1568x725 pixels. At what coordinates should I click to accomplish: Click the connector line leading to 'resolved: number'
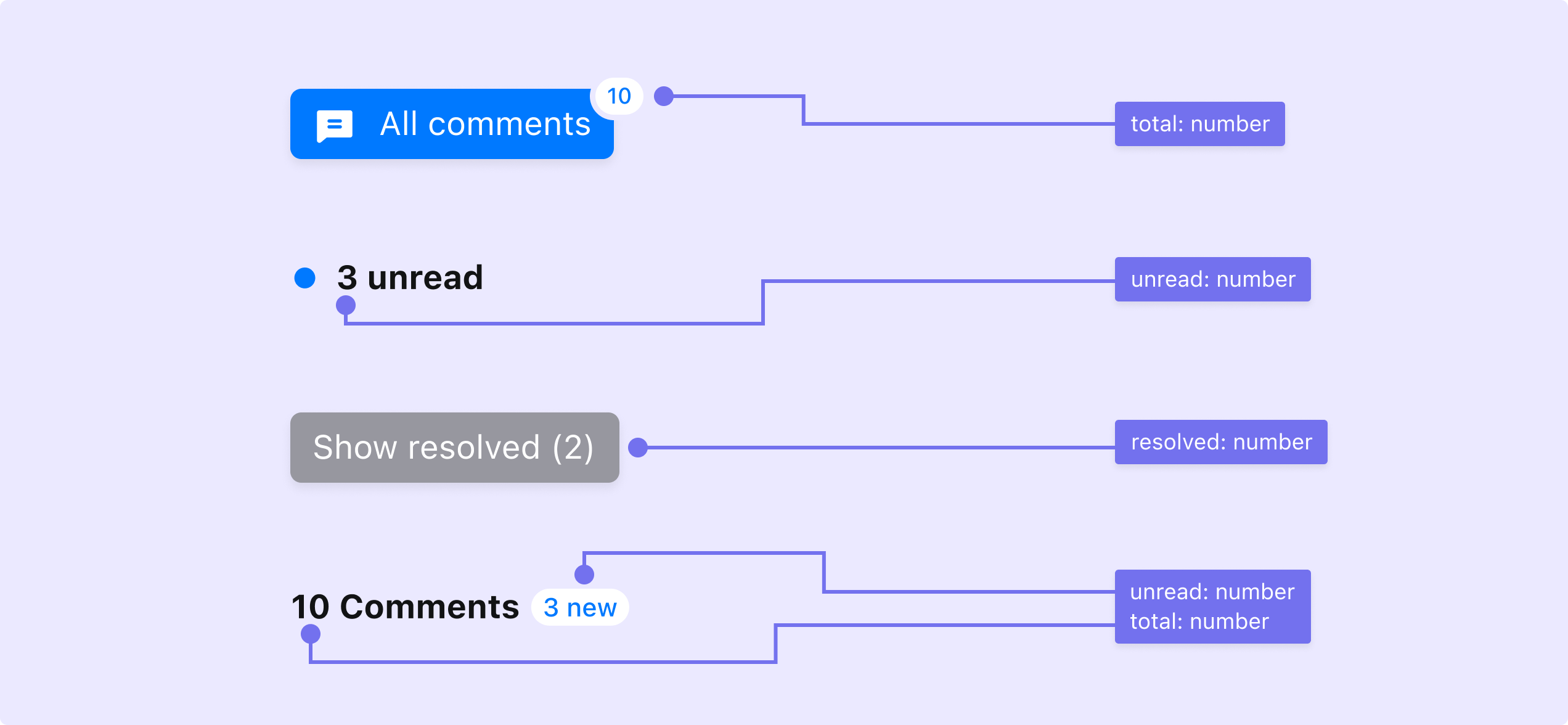[x=875, y=448]
